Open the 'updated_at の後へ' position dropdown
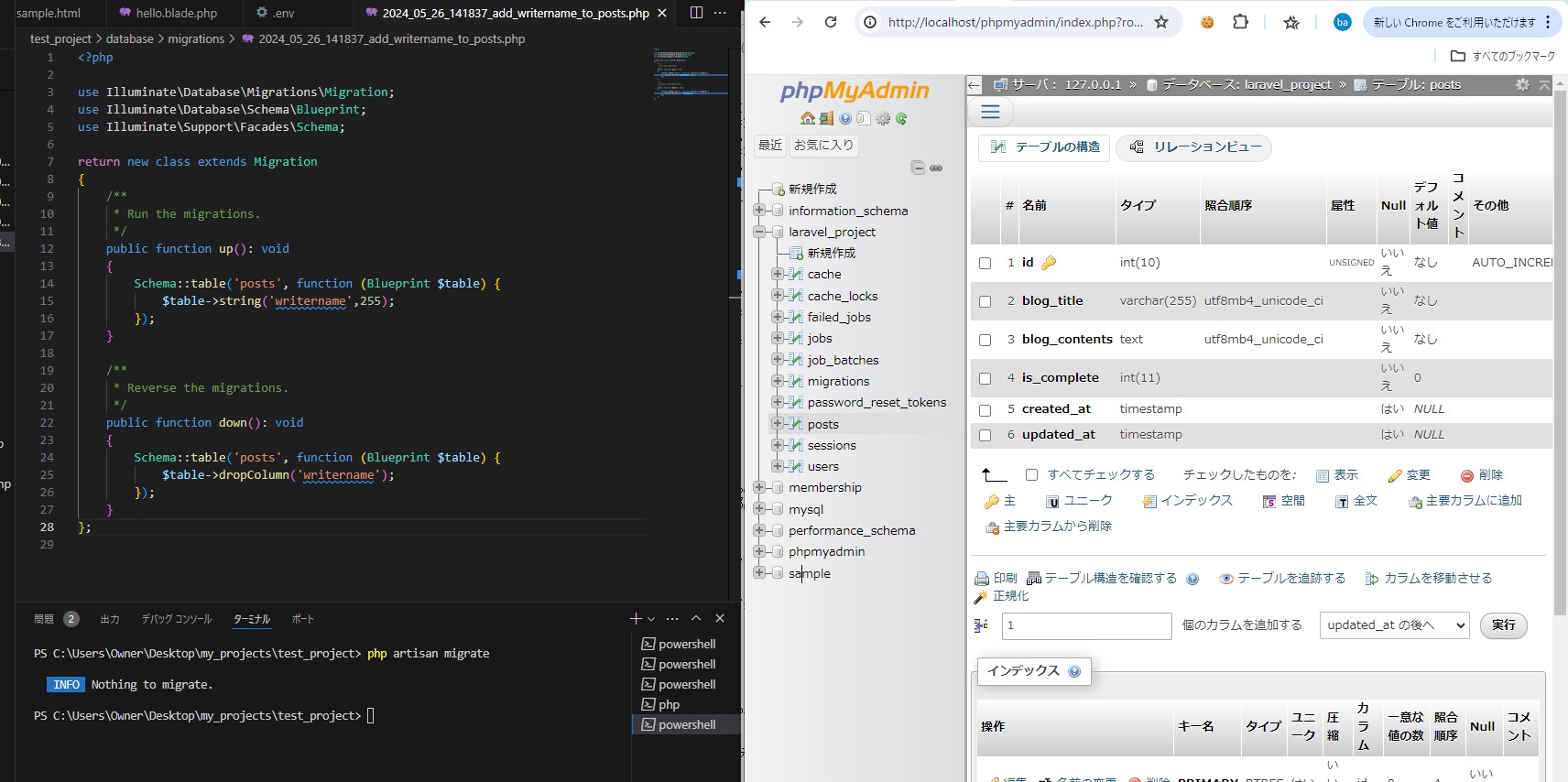Image resolution: width=1568 pixels, height=782 pixels. point(1394,625)
